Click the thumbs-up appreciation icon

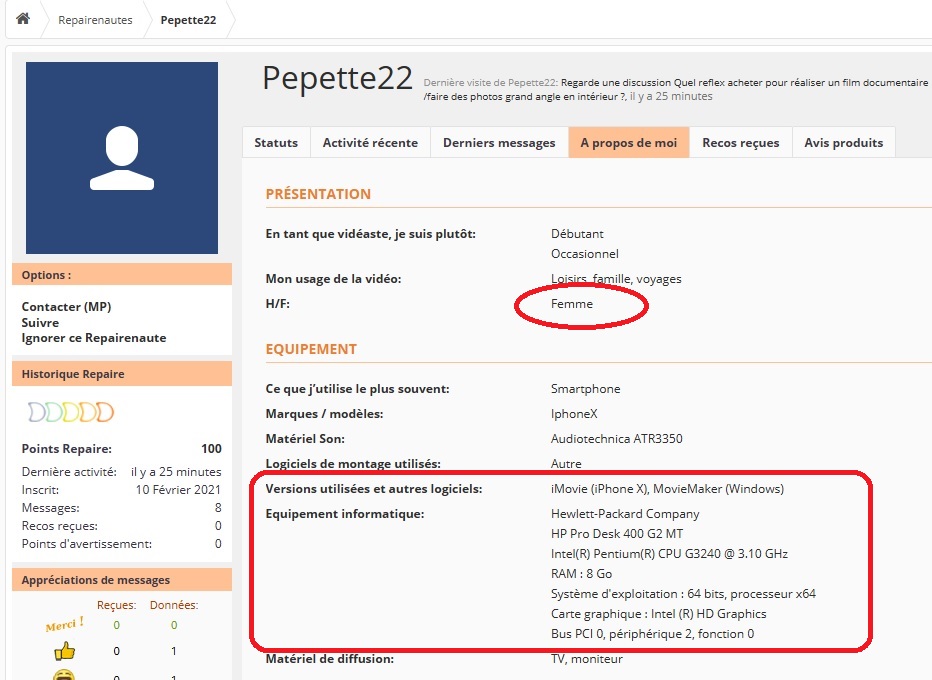65,651
